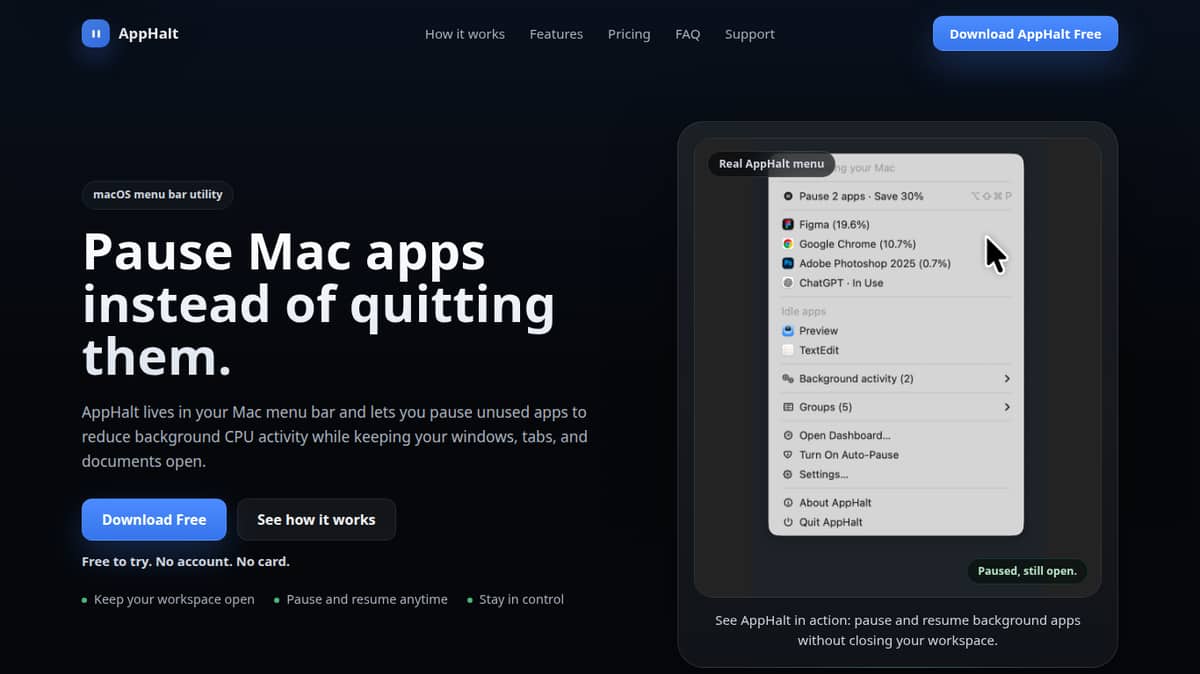Click the macOS menu bar utility badge
Screen dimensions: 1200x674
[x=158, y=195]
